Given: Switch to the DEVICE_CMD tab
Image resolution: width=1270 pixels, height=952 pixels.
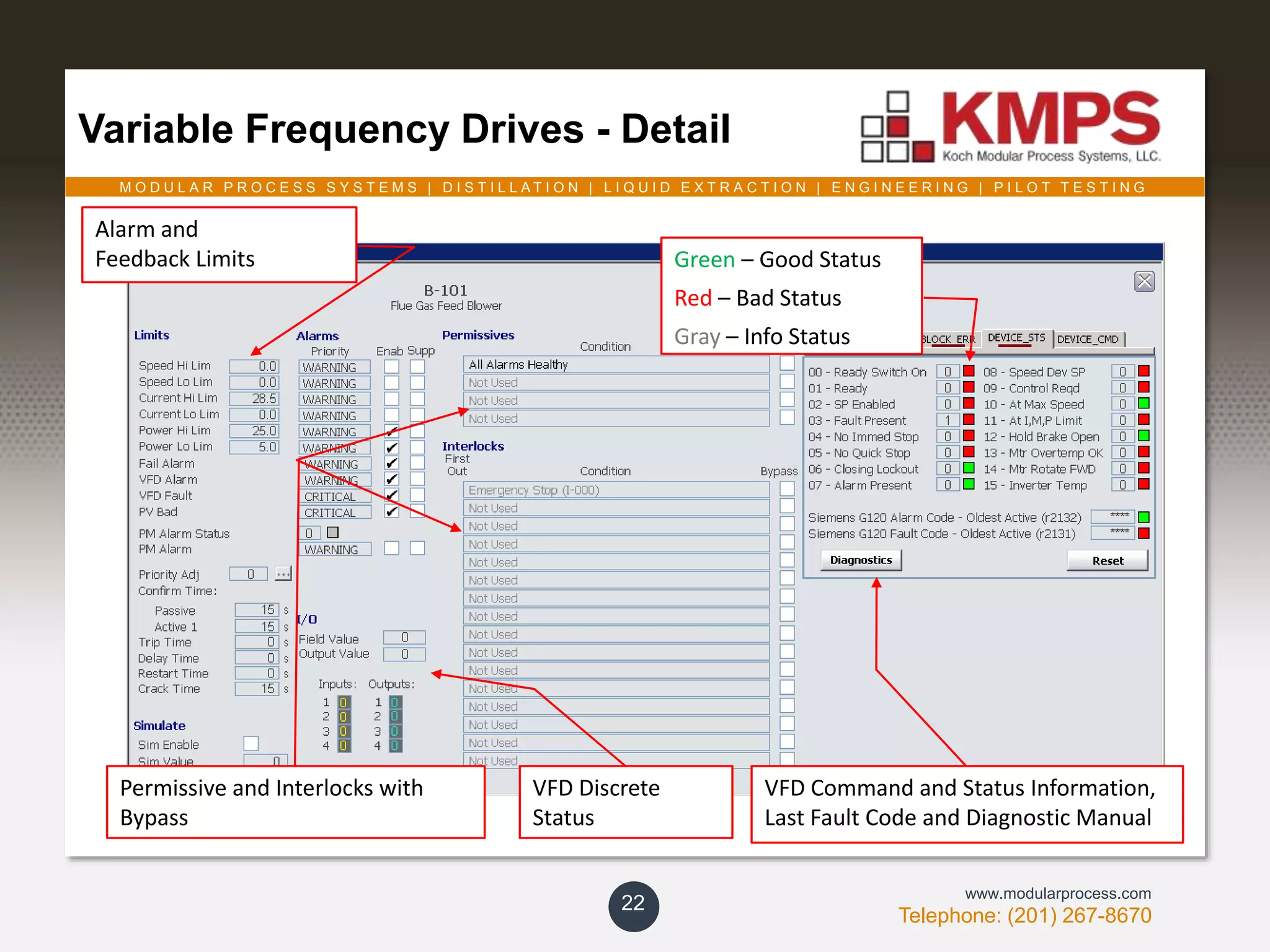Looking at the screenshot, I should point(1088,339).
